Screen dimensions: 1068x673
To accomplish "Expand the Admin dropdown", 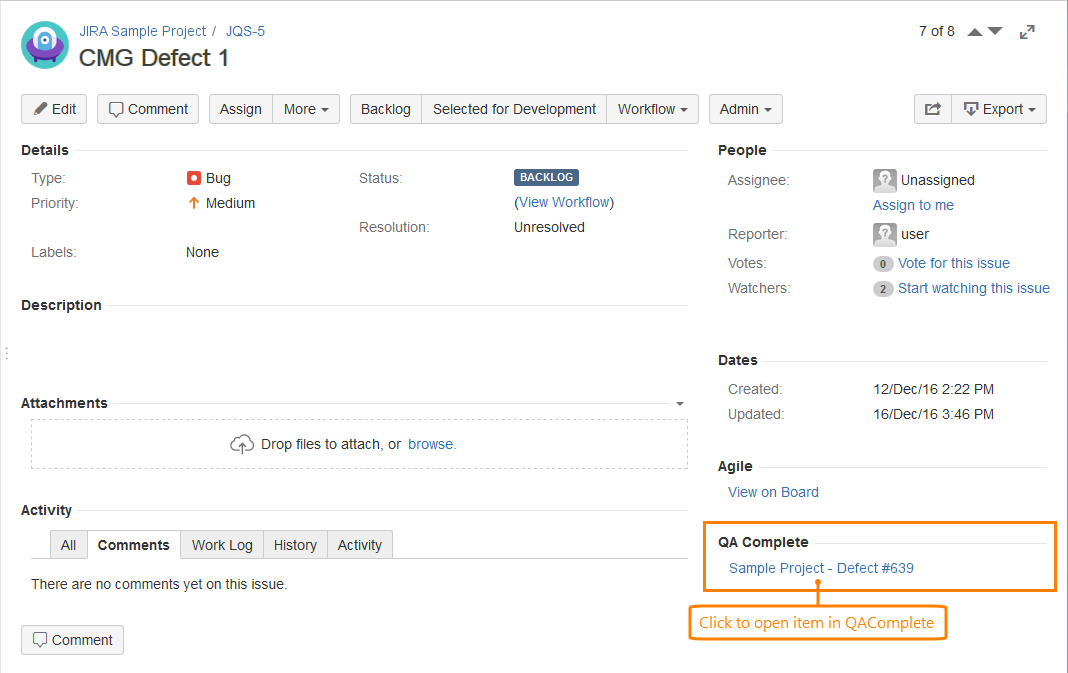I will tap(745, 109).
